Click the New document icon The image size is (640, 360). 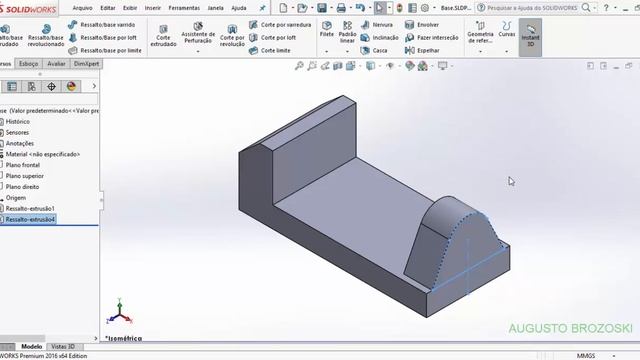click(283, 7)
